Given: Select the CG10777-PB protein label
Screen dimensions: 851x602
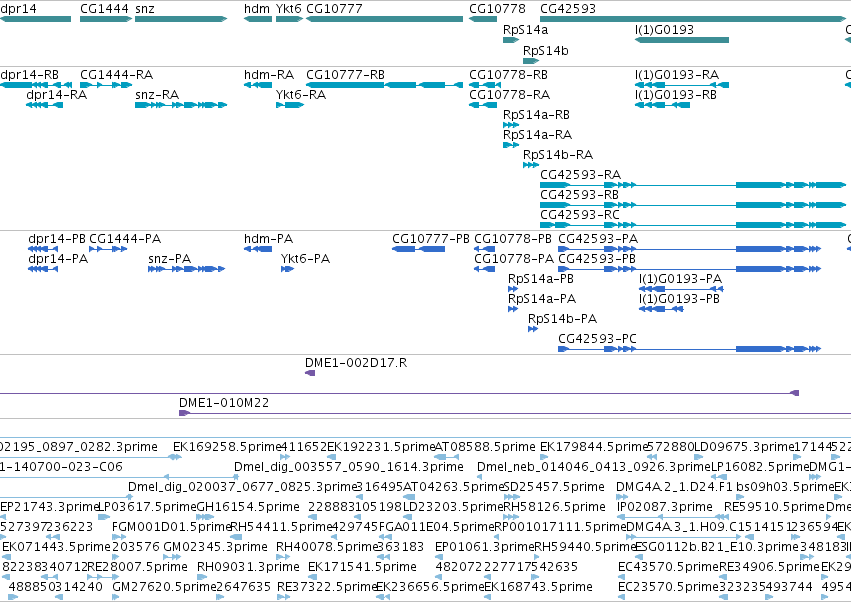Looking at the screenshot, I should pos(431,239).
